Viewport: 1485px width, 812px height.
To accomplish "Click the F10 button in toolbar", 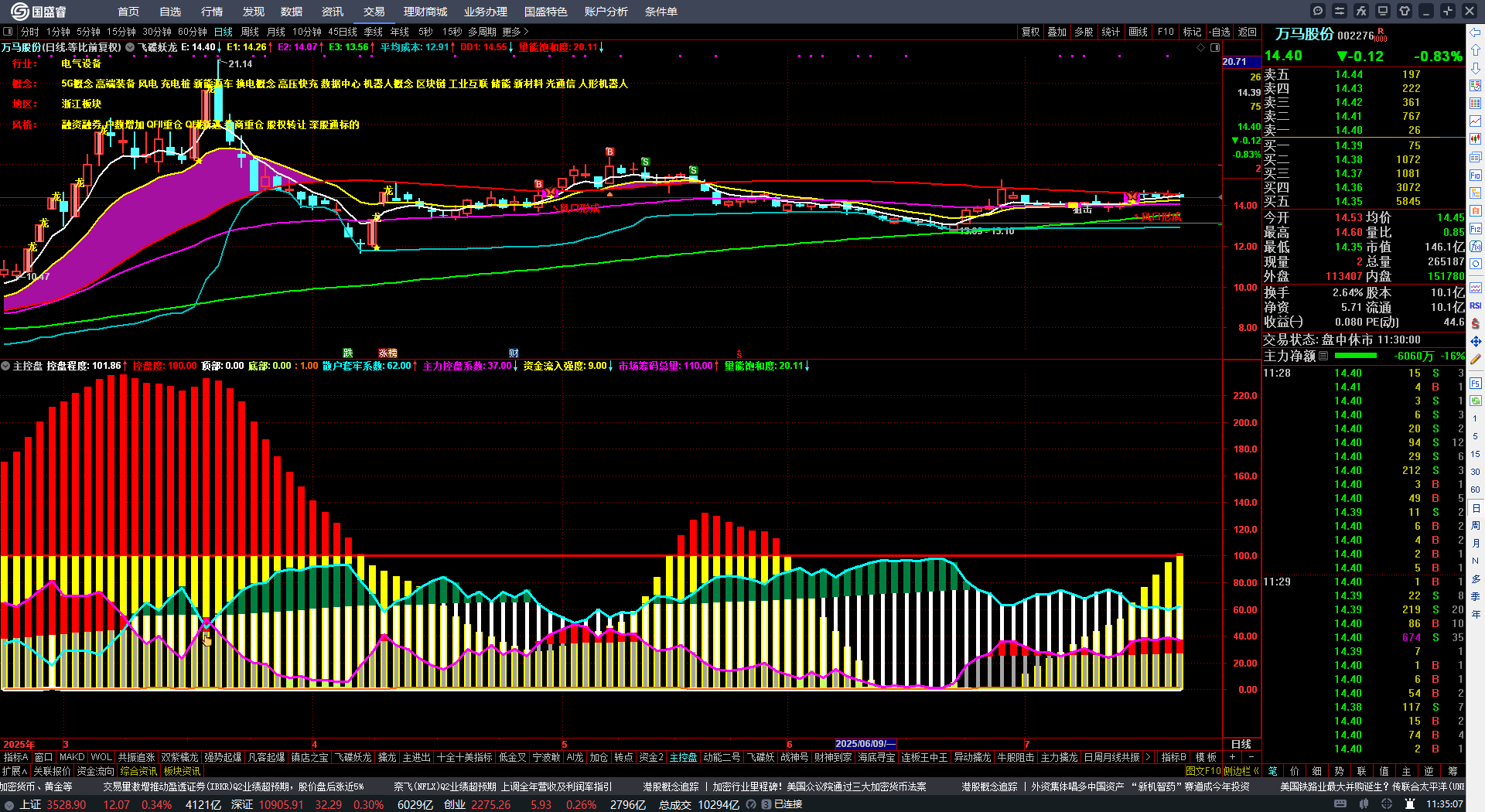I will coord(1166,32).
